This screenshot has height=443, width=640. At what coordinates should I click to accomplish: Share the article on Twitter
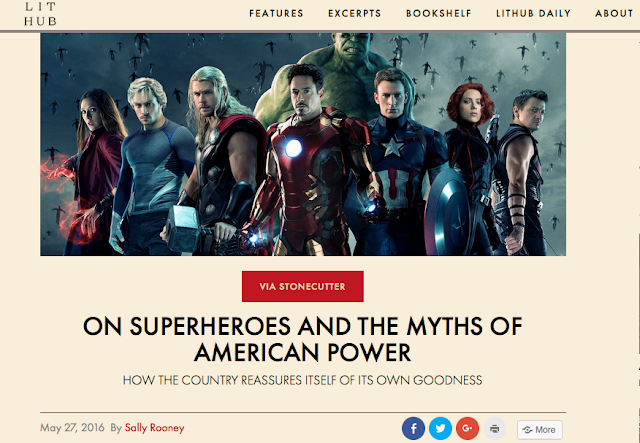[440, 429]
